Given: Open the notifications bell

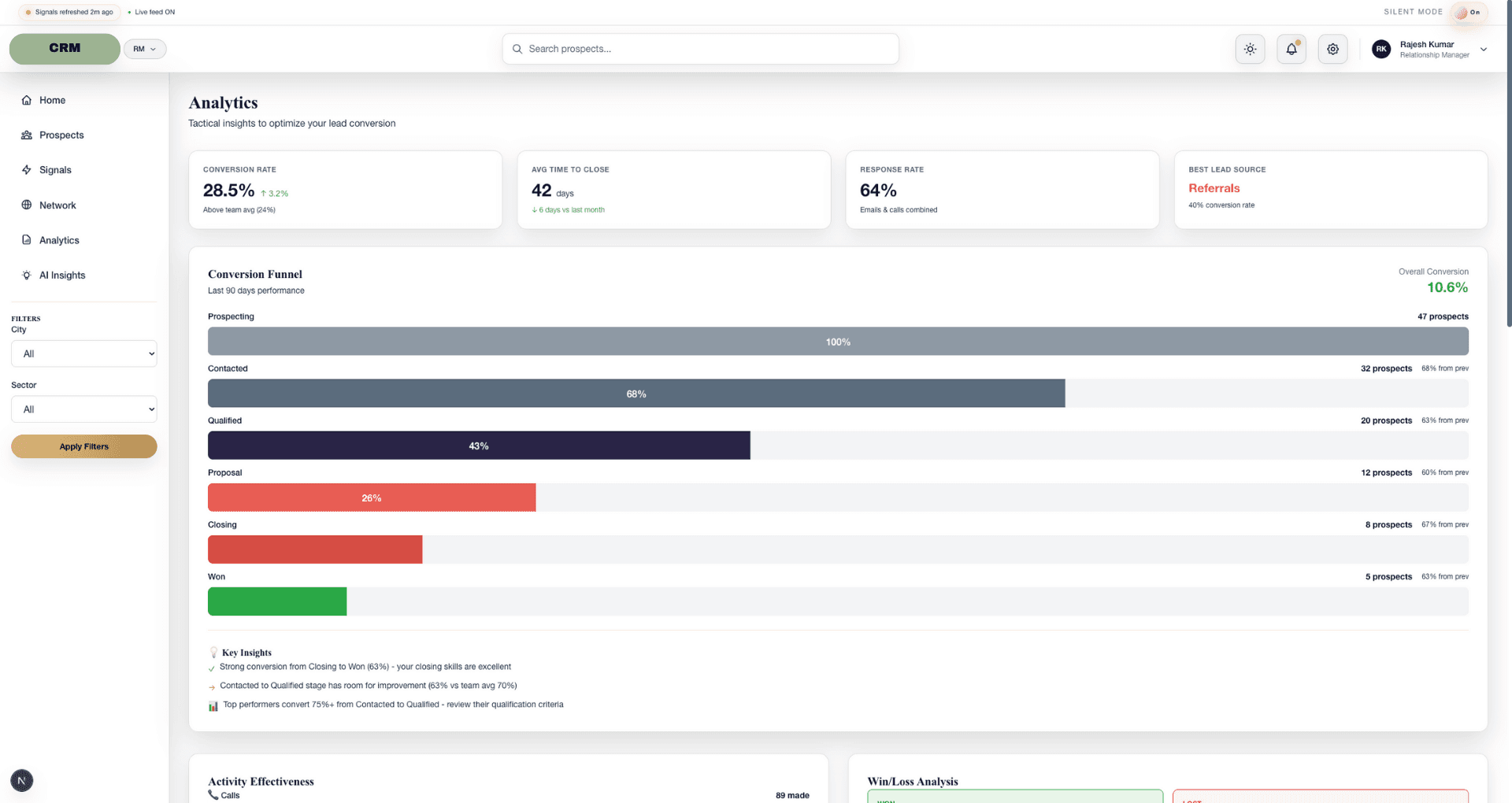Looking at the screenshot, I should [1291, 49].
